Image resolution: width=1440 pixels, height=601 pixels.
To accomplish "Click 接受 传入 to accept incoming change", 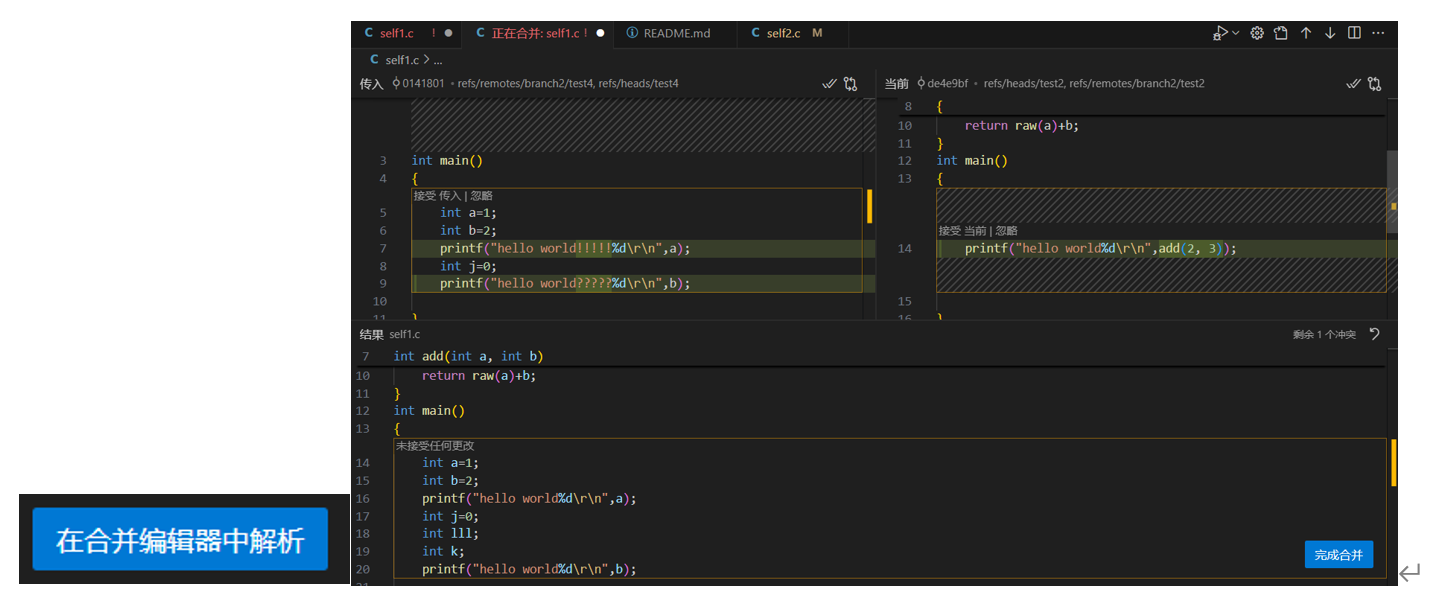I will 437,196.
